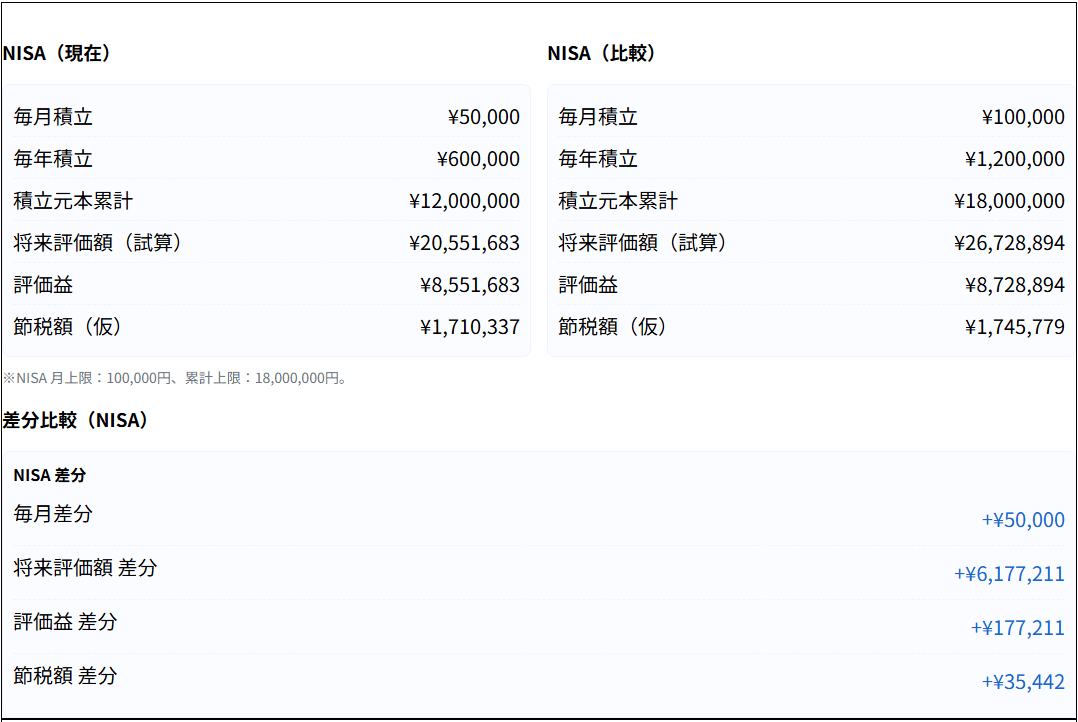Image resolution: width=1078 pixels, height=722 pixels.
Task: Select the ¥12,000,000 cumulative principal value
Action: [464, 201]
